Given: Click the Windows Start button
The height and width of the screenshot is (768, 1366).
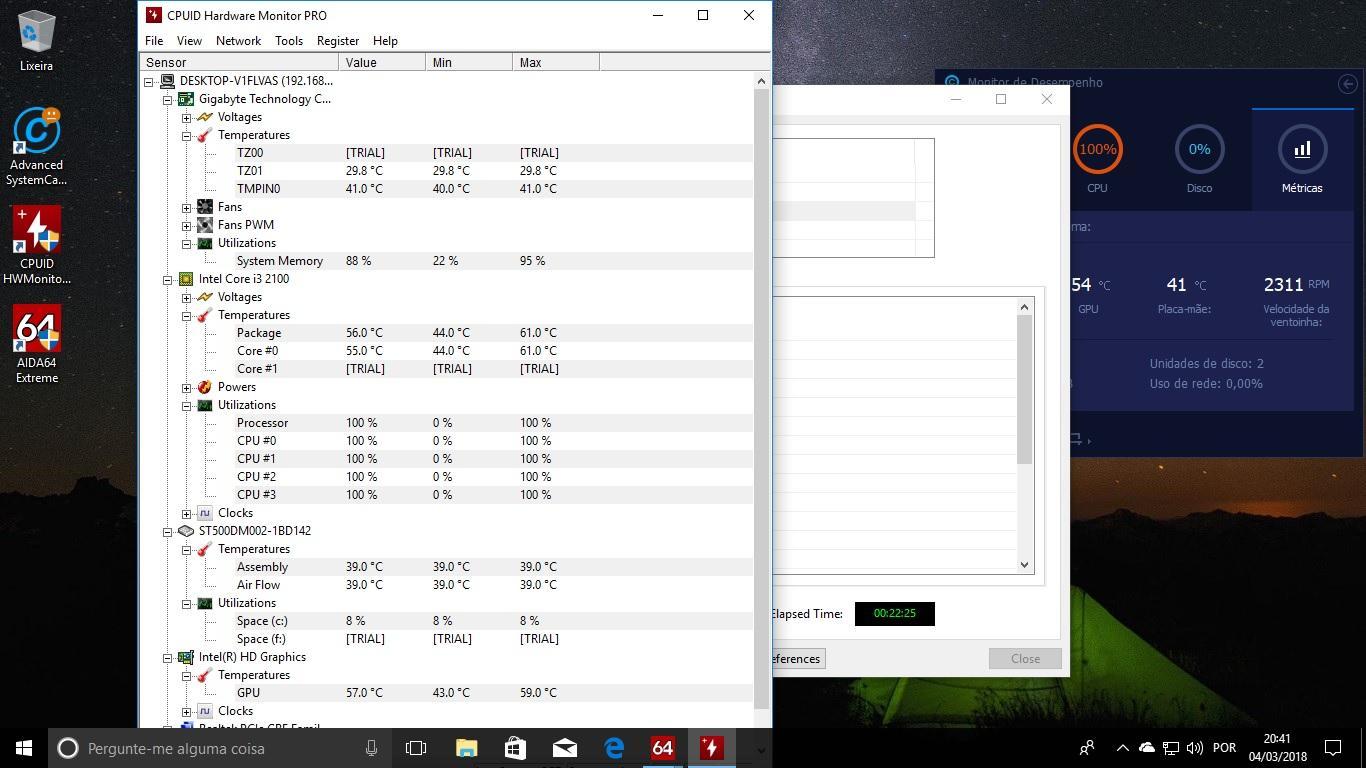Looking at the screenshot, I should point(24,748).
